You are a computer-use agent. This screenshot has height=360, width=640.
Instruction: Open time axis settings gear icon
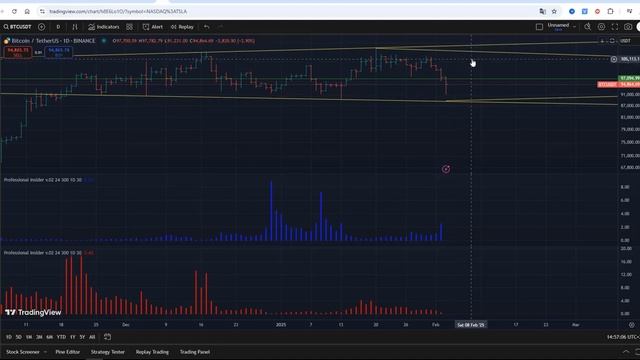[631, 325]
